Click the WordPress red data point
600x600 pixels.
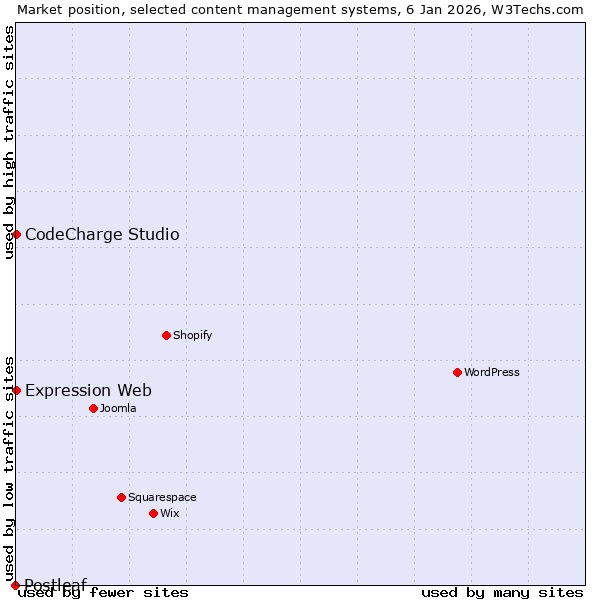click(457, 372)
